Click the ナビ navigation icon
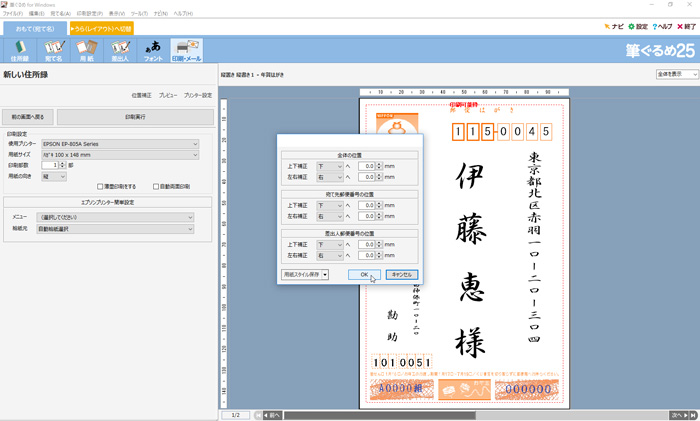Image resolution: width=700 pixels, height=421 pixels. pos(612,27)
